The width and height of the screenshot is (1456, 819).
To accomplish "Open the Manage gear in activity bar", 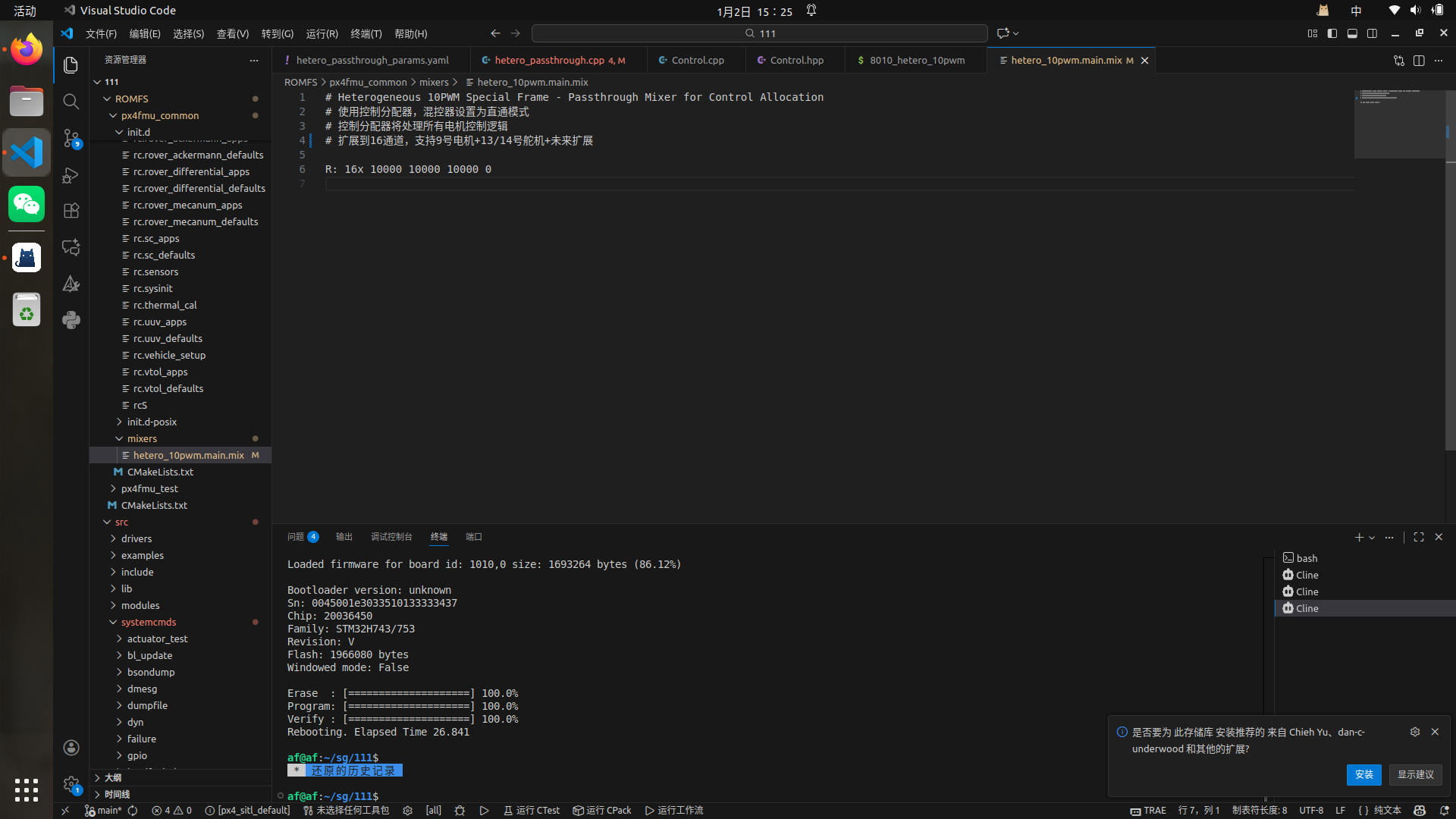I will click(71, 784).
